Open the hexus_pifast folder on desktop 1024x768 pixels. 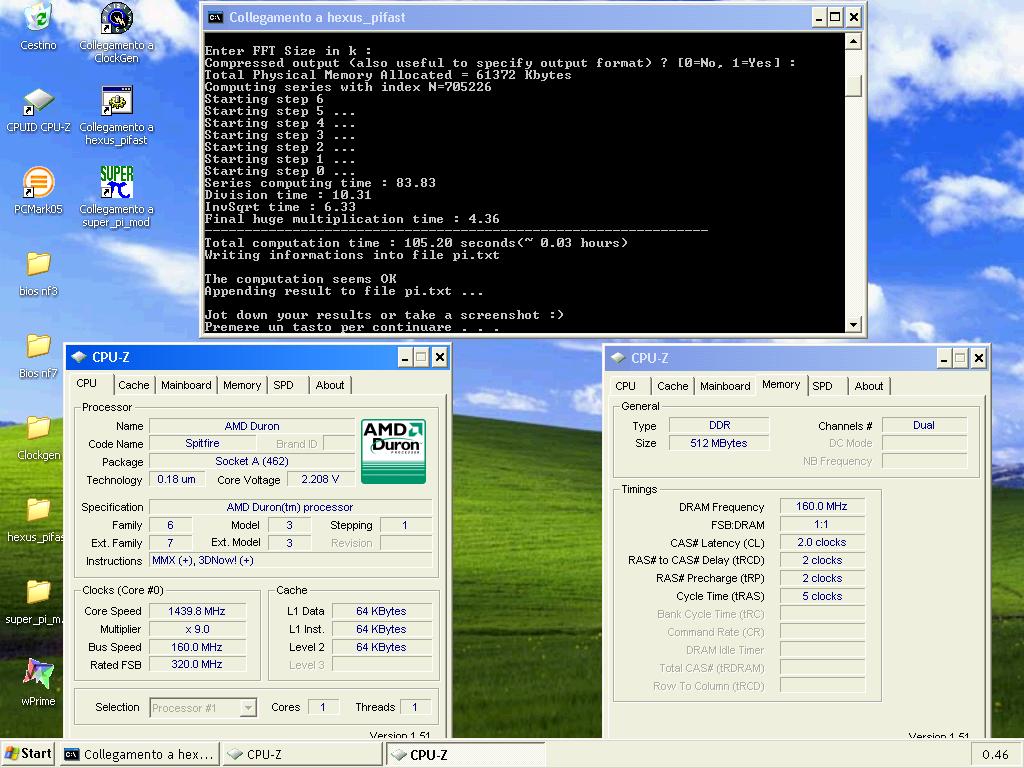pyautogui.click(x=35, y=520)
